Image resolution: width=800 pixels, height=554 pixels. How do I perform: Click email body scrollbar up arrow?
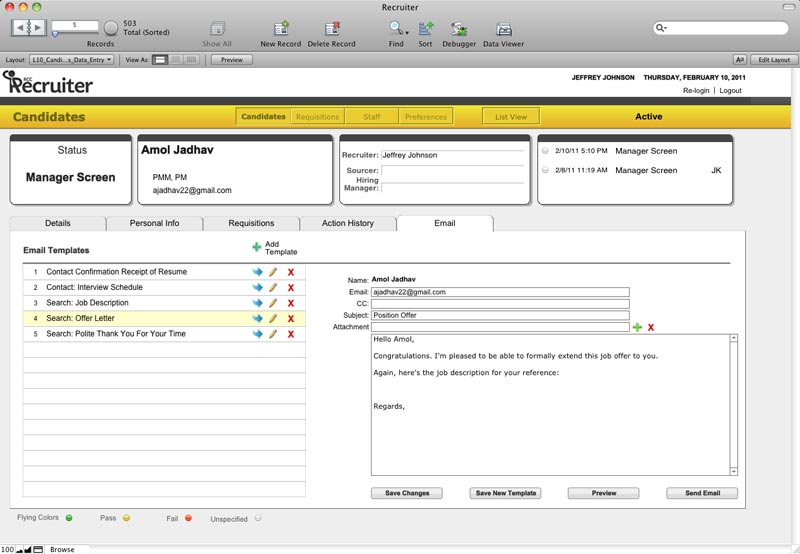734,338
